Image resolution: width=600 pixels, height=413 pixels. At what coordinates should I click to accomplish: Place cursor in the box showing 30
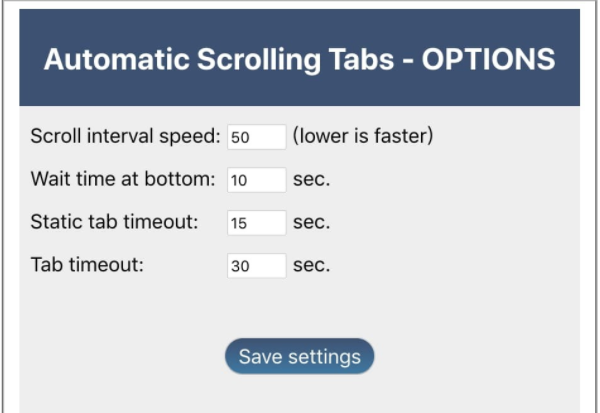[x=256, y=265]
